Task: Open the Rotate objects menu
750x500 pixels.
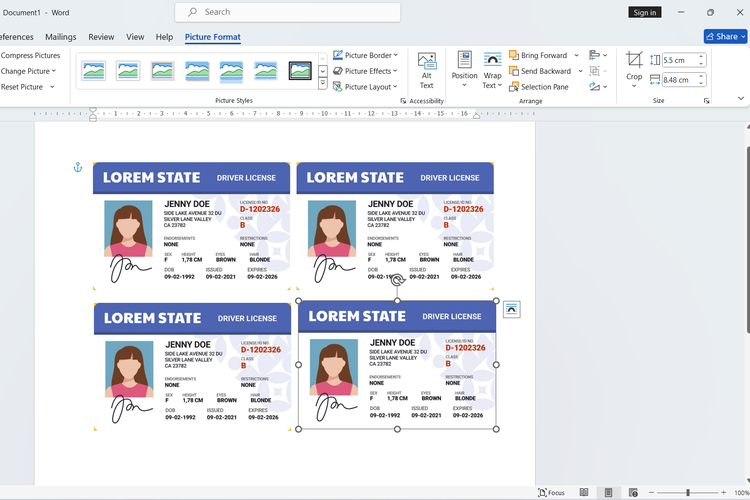Action: [598, 87]
